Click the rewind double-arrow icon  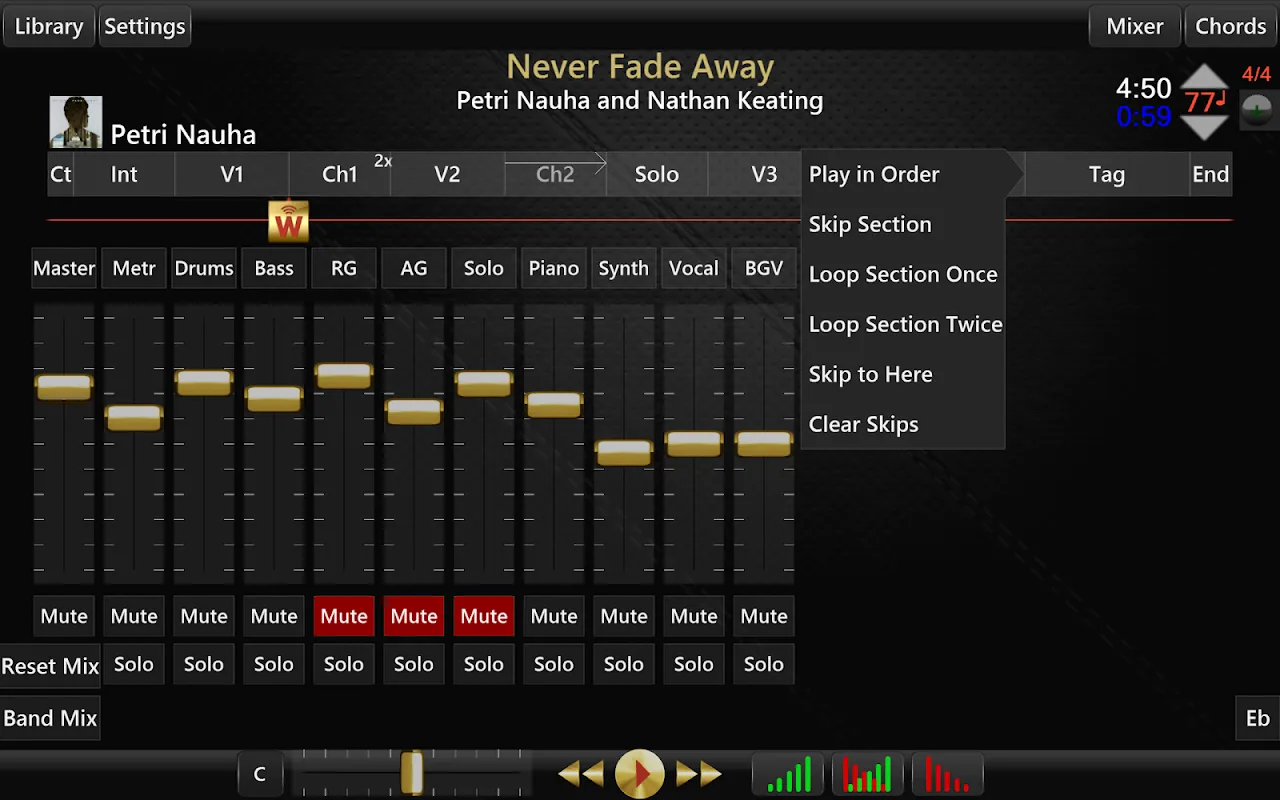[581, 774]
